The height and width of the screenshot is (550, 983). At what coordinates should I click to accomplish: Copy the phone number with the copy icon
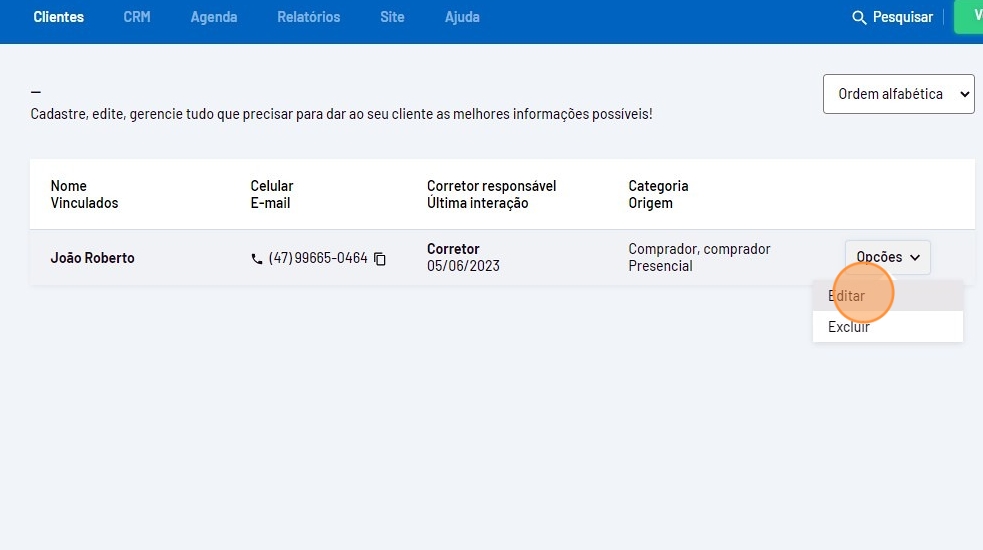(380, 259)
